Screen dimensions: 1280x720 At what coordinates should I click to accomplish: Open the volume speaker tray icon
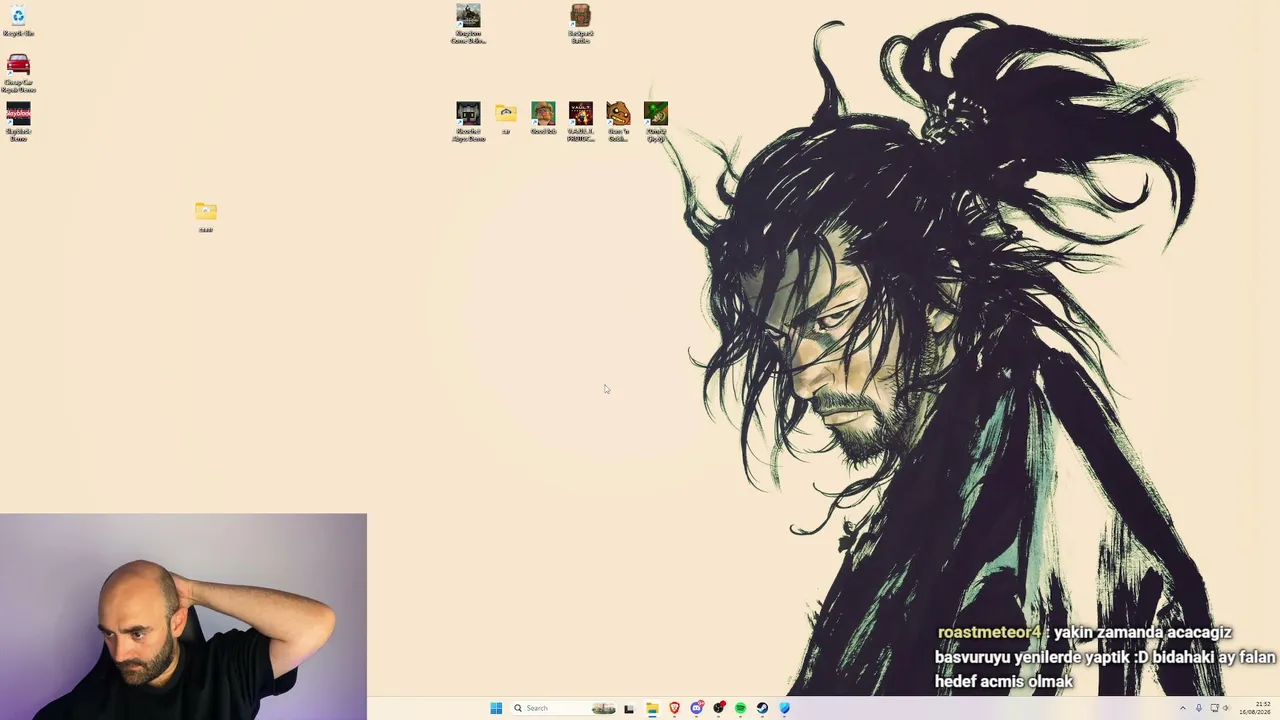[1226, 708]
